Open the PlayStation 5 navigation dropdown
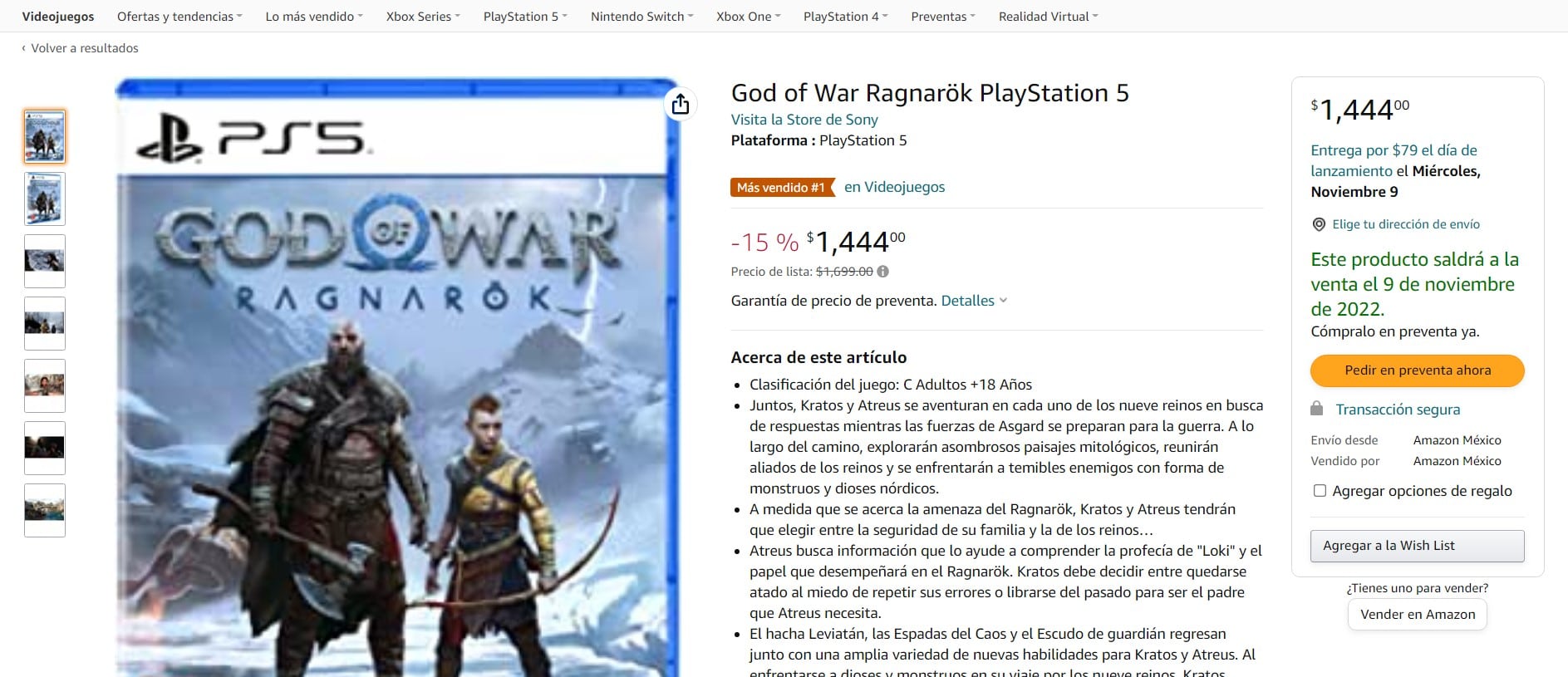The height and width of the screenshot is (677, 1568). coord(525,16)
